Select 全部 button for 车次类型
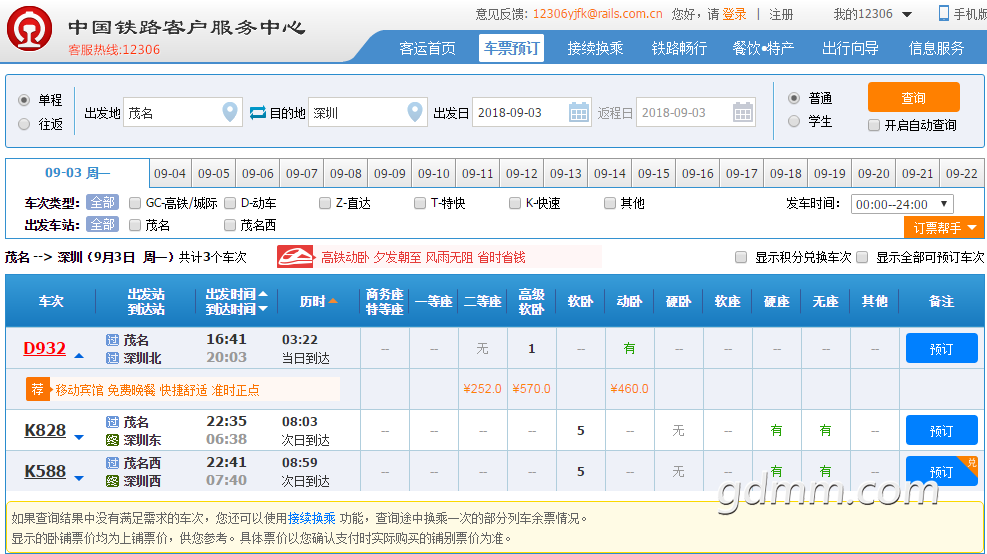 coord(102,203)
